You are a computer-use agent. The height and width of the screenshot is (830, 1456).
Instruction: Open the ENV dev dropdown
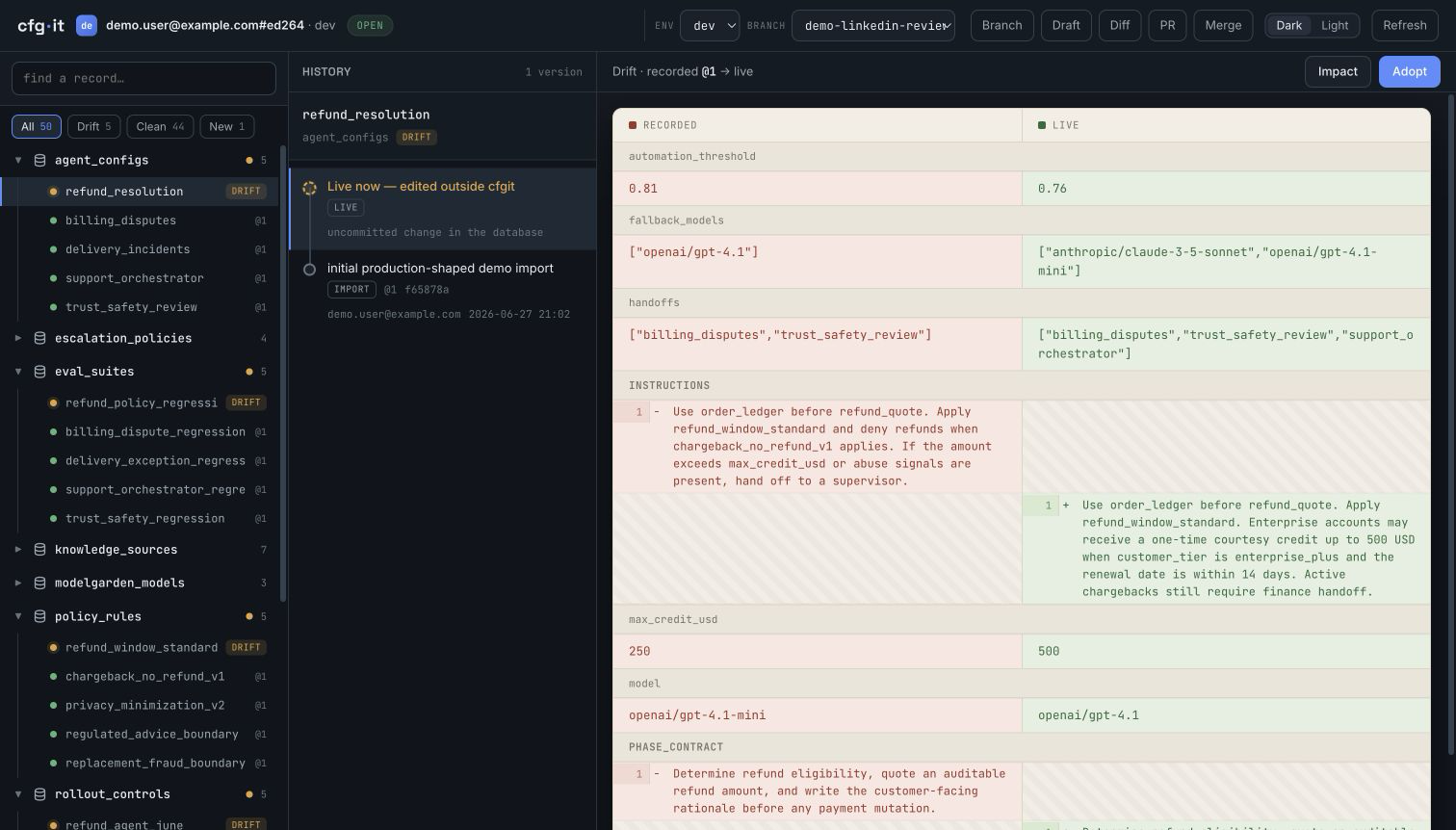click(x=710, y=25)
